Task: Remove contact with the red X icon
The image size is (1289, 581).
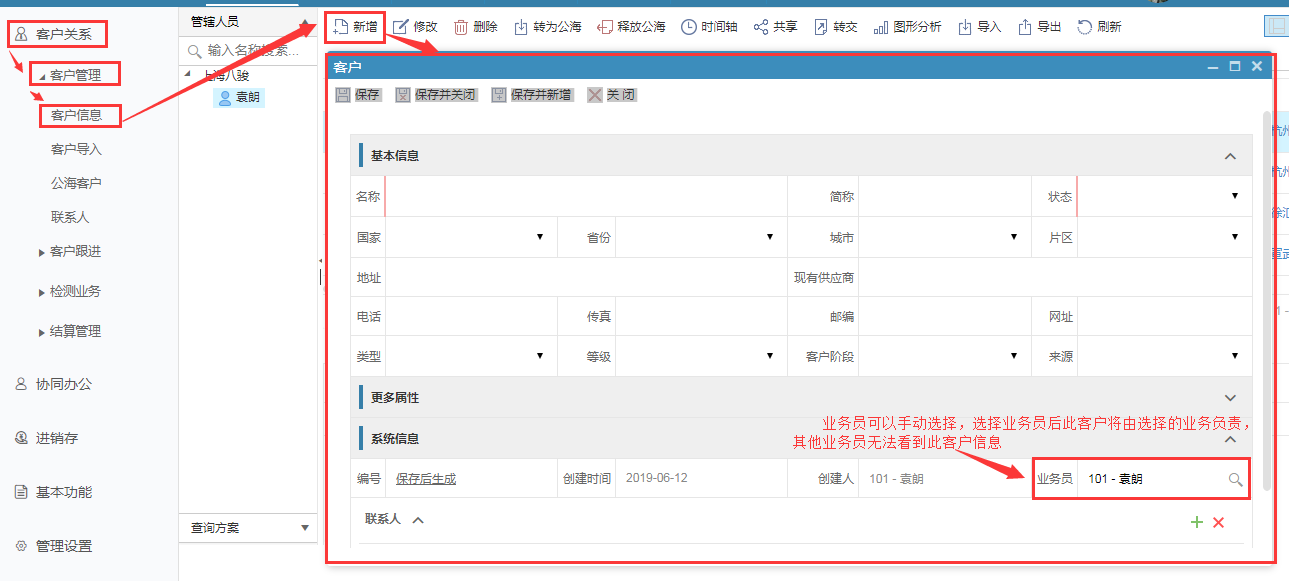Action: coord(1218,522)
